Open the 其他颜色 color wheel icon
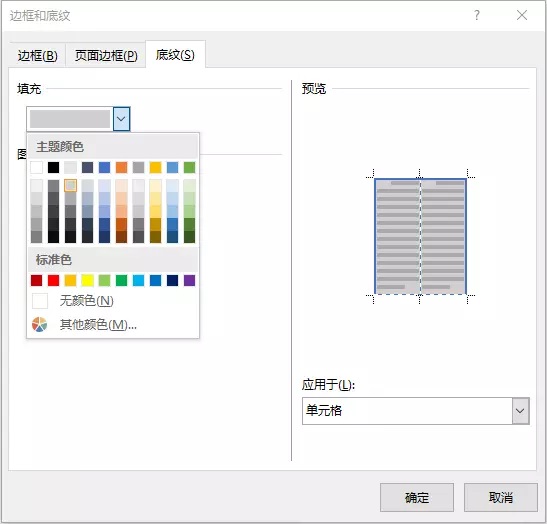This screenshot has height=524, width=547. click(39, 324)
